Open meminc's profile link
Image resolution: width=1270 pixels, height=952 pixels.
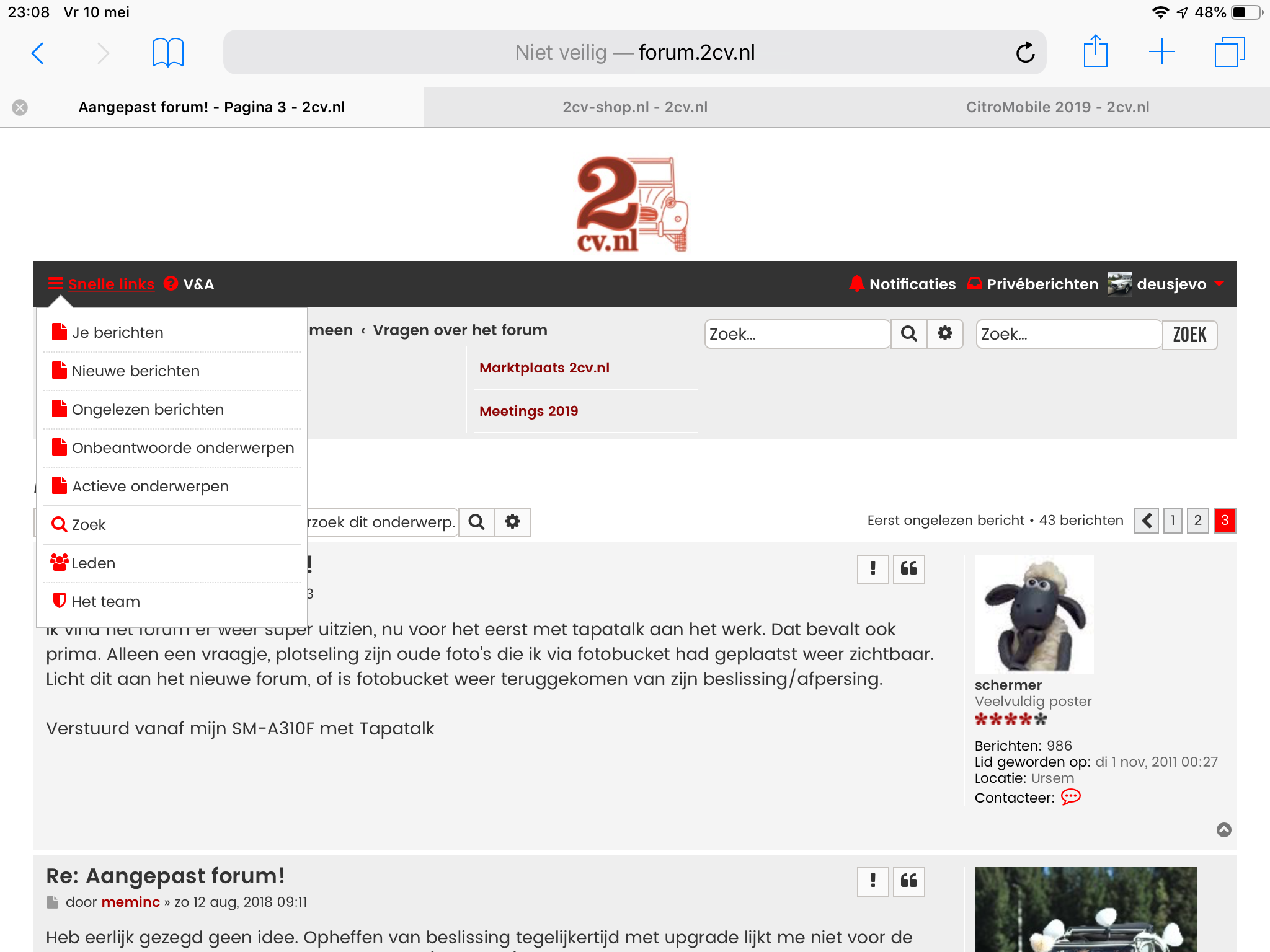pyautogui.click(x=130, y=902)
